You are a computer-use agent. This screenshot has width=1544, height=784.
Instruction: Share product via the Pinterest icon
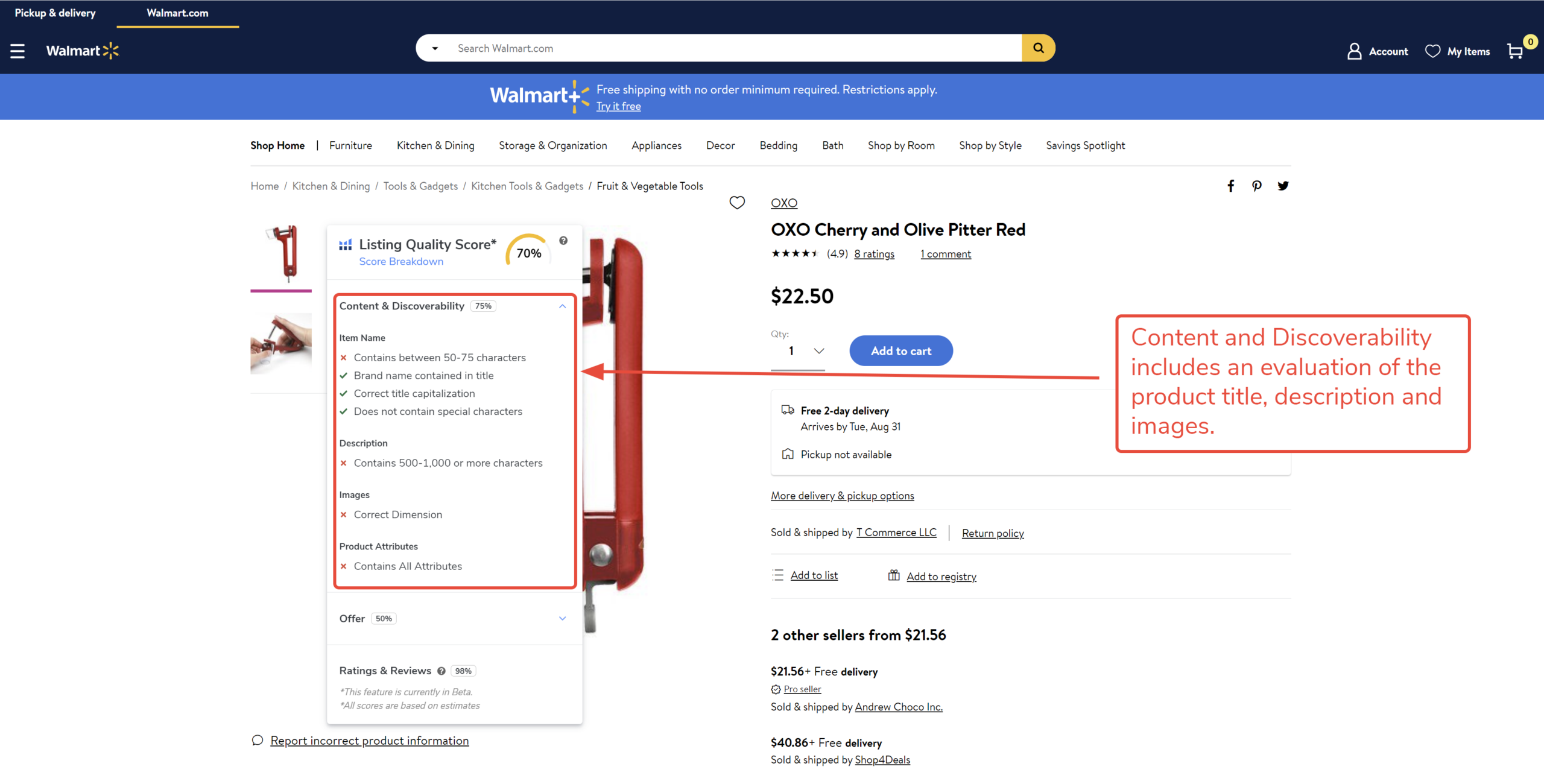1257,186
